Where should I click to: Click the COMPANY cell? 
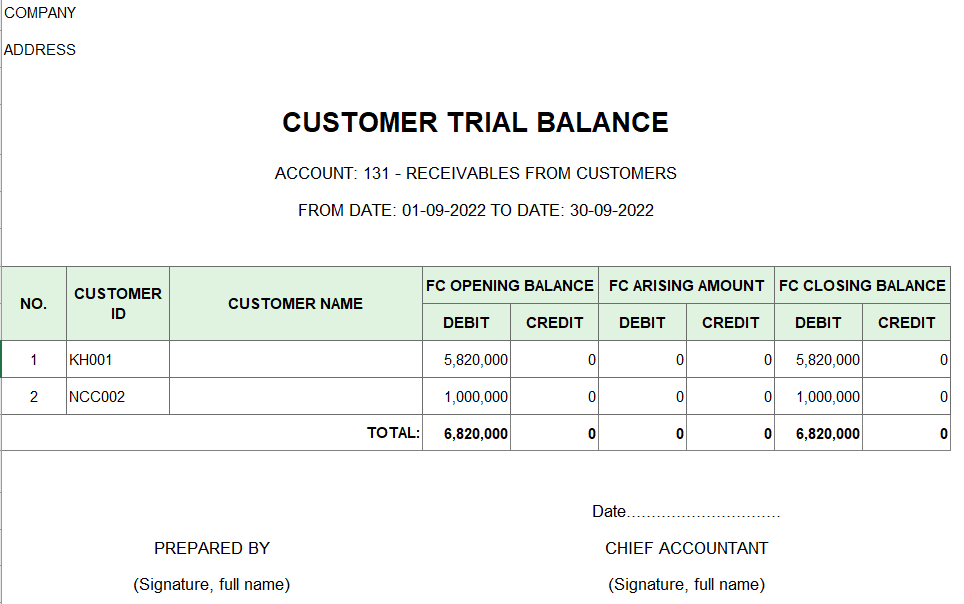[x=40, y=13]
